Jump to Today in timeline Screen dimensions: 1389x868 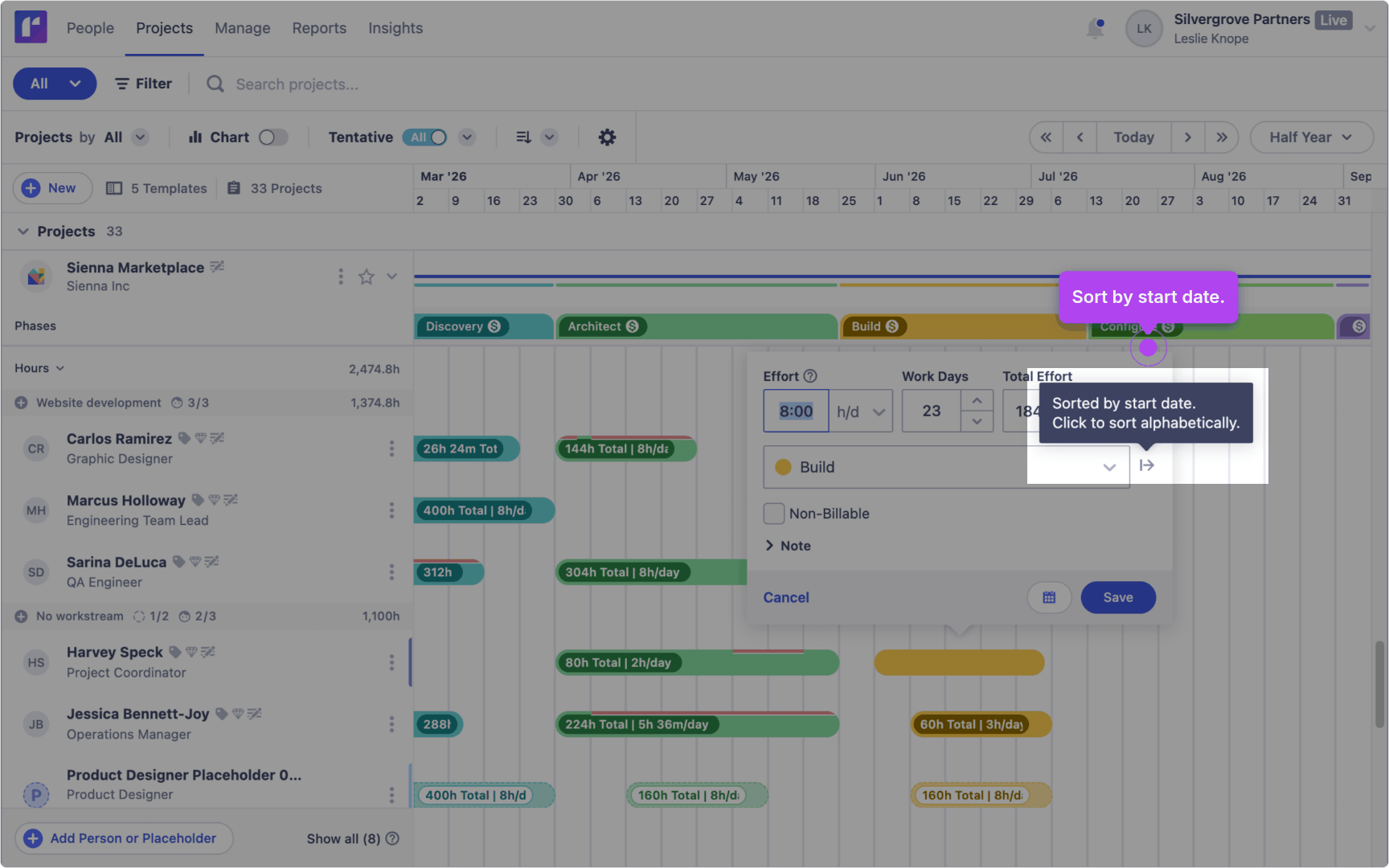1133,137
